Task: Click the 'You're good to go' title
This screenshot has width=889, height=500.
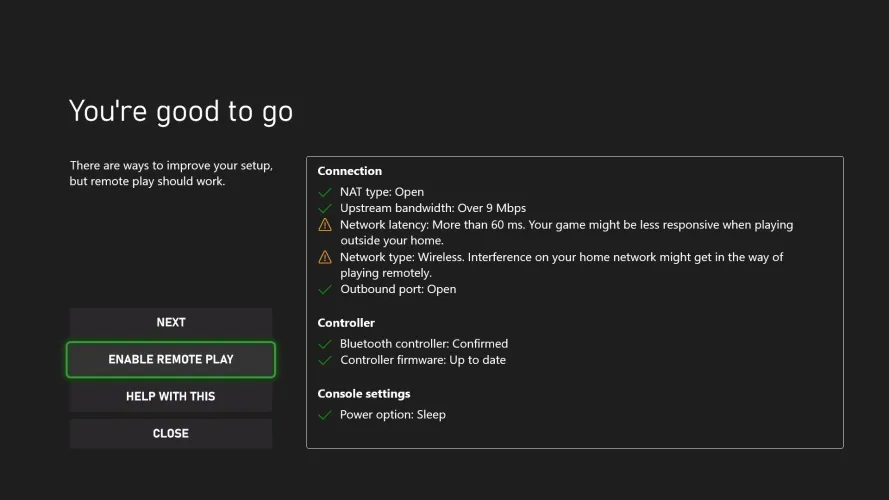Action: pyautogui.click(x=181, y=111)
